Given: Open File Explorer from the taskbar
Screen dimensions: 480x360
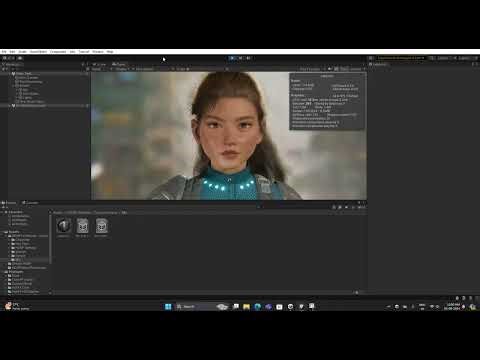Looking at the screenshot, I should tap(247, 306).
